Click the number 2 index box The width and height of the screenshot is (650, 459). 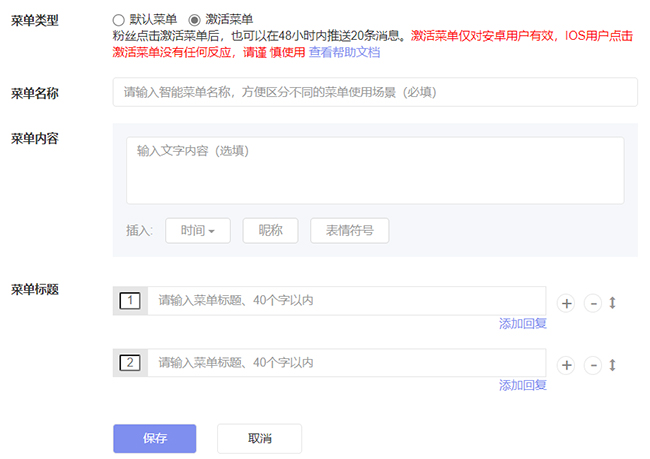[x=130, y=363]
